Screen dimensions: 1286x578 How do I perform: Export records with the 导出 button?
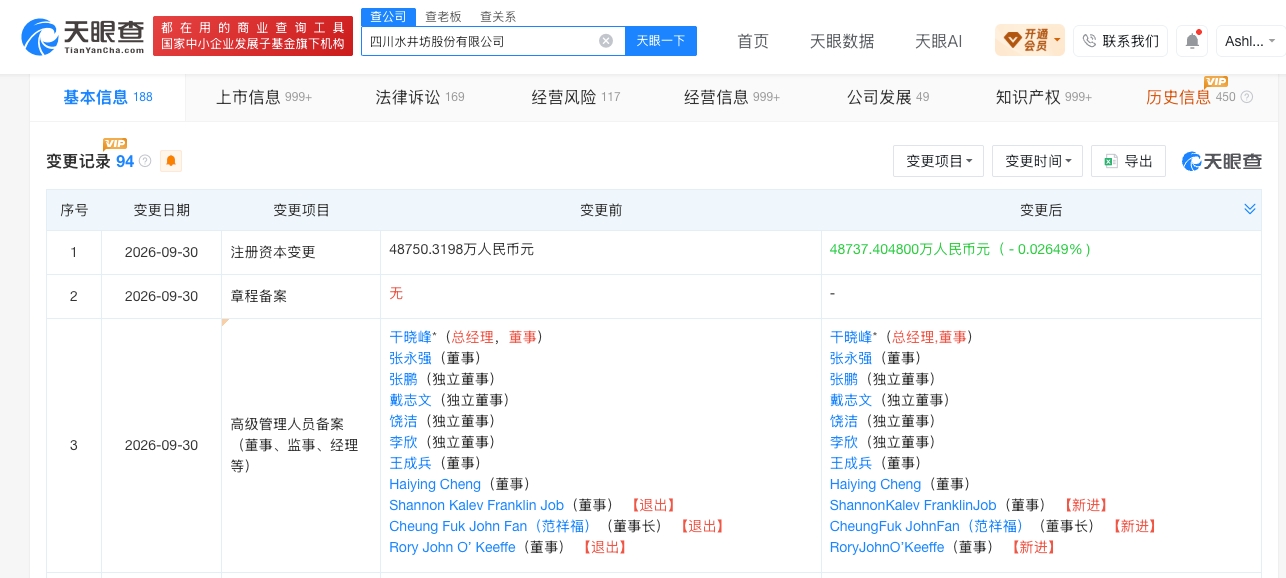click(x=1129, y=161)
